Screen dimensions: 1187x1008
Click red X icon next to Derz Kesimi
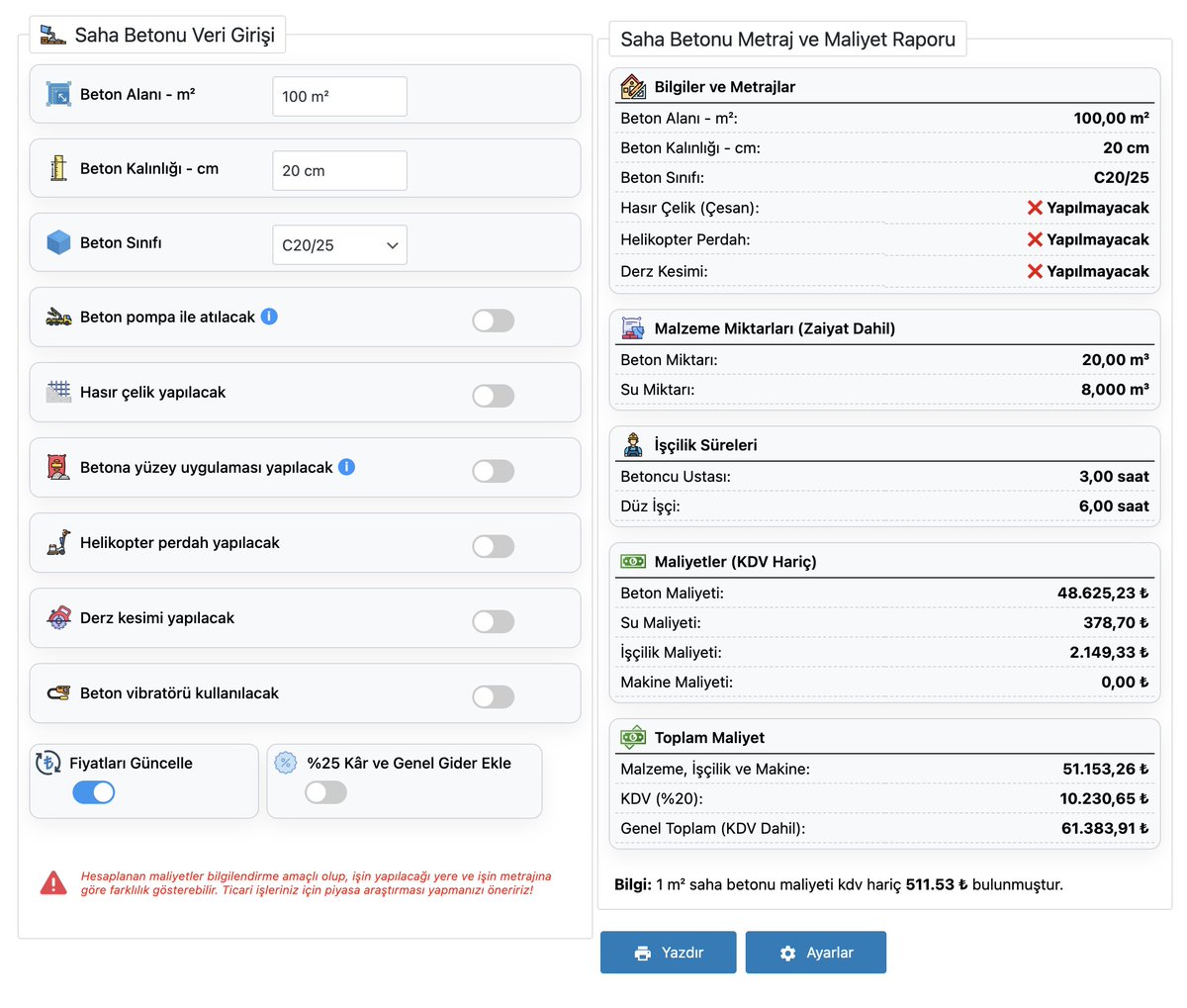click(1035, 271)
